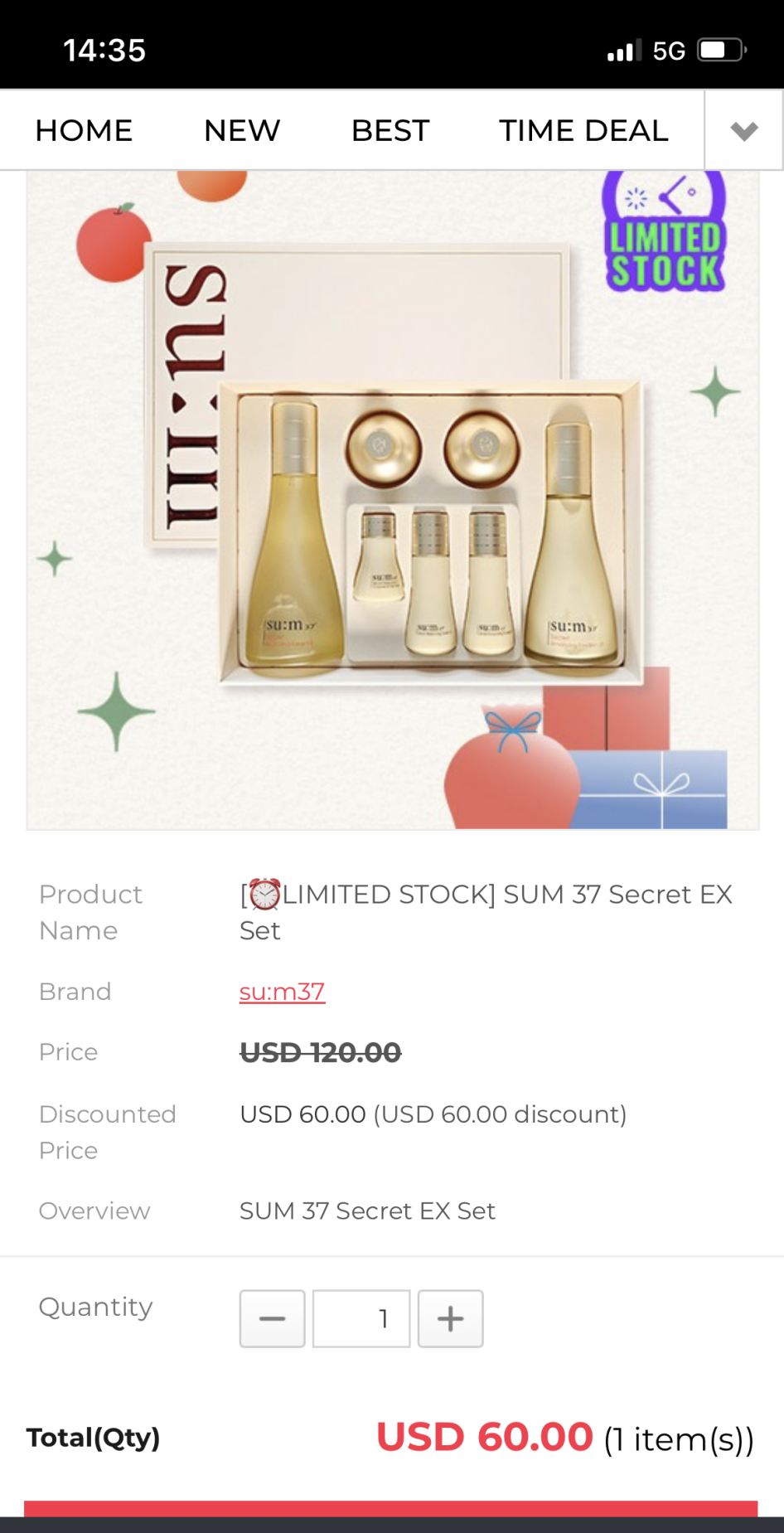Image resolution: width=784 pixels, height=1533 pixels.
Task: Tap the 14:35 clock in status bar
Action: pos(104,51)
